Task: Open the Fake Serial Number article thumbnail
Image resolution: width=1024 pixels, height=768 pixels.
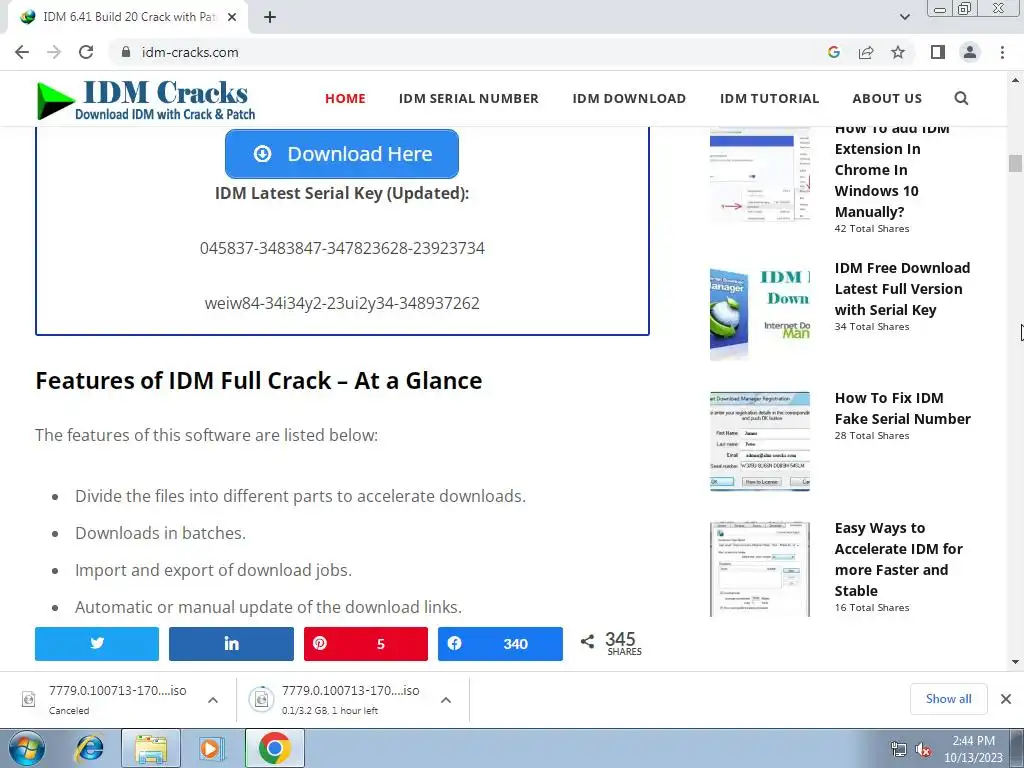Action: tap(760, 441)
